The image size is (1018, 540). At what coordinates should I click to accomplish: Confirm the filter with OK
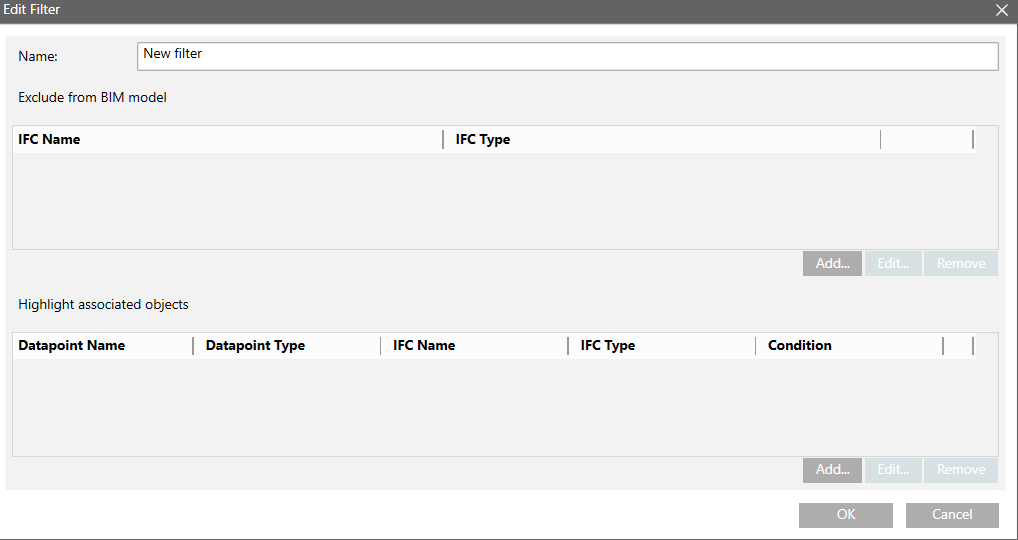(x=846, y=515)
